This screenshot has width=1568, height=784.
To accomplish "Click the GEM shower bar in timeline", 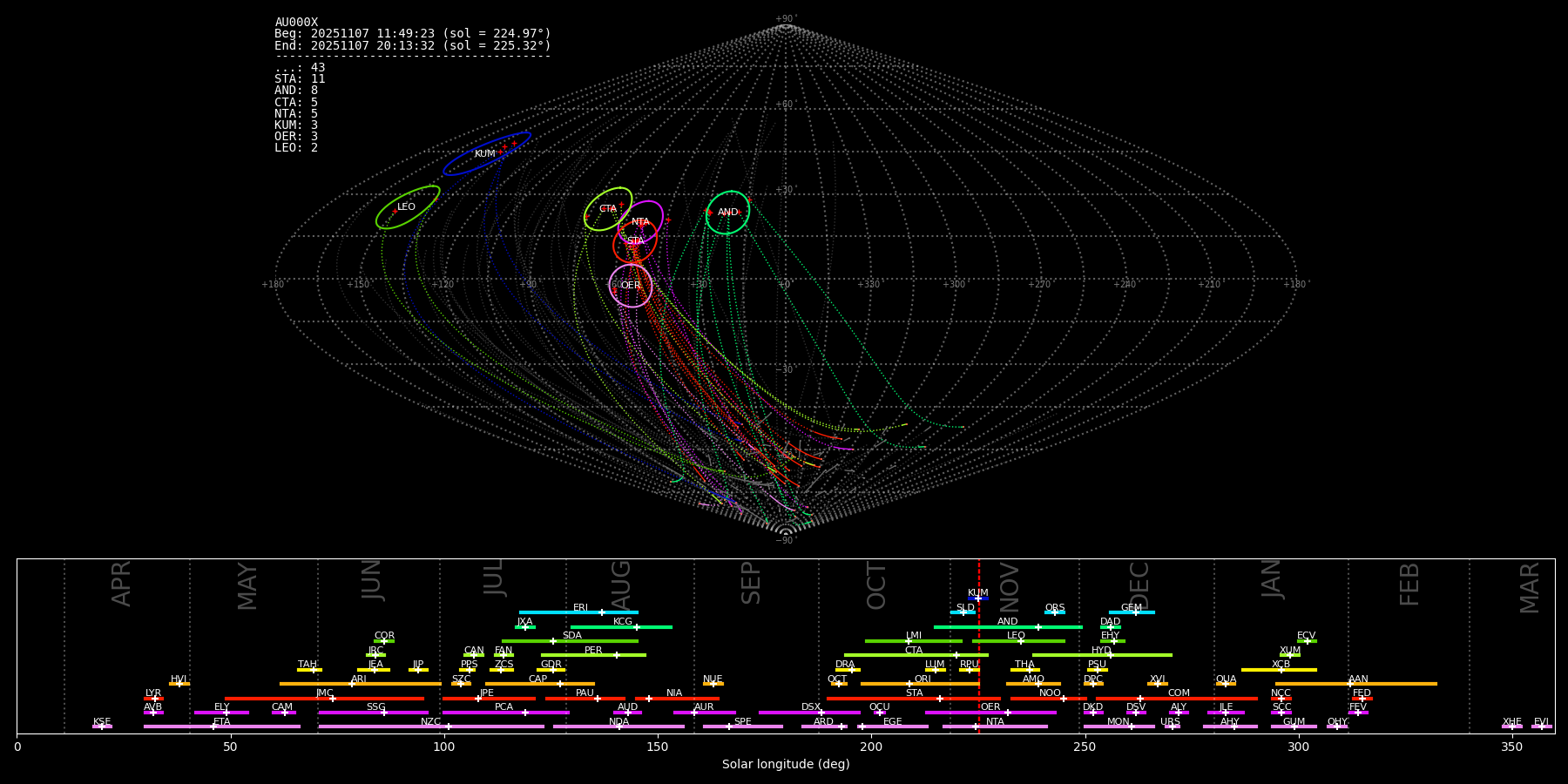I will coord(1132,612).
